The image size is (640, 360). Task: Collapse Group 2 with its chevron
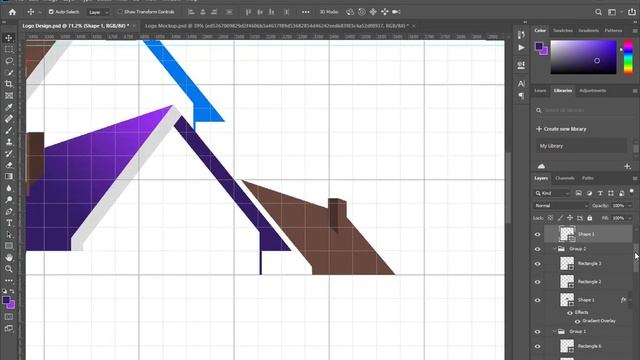554,249
